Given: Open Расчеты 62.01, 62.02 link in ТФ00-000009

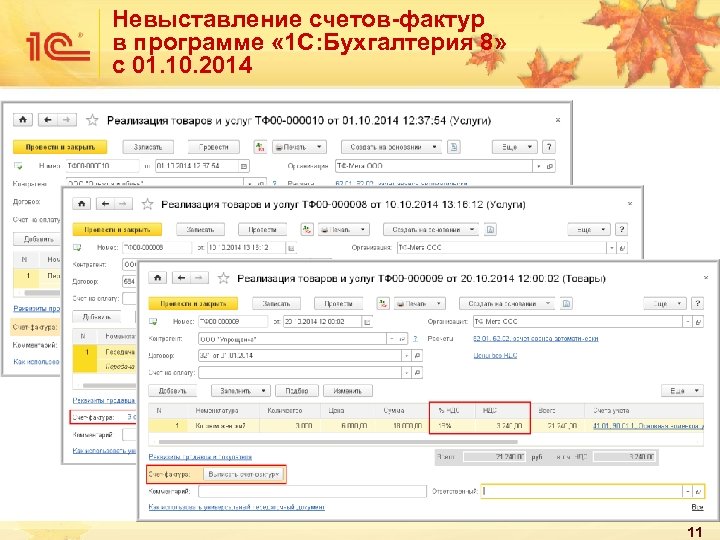Looking at the screenshot, I should pyautogui.click(x=535, y=338).
